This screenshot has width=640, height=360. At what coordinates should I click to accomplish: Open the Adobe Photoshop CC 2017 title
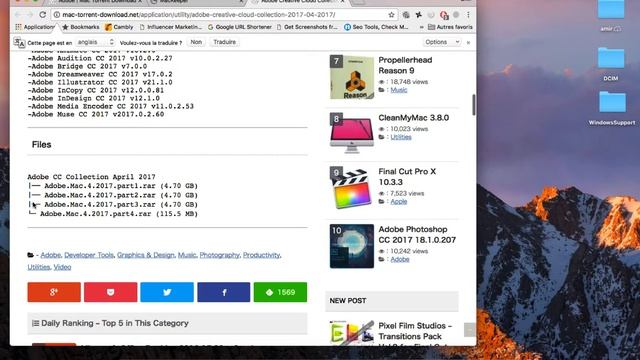point(417,235)
